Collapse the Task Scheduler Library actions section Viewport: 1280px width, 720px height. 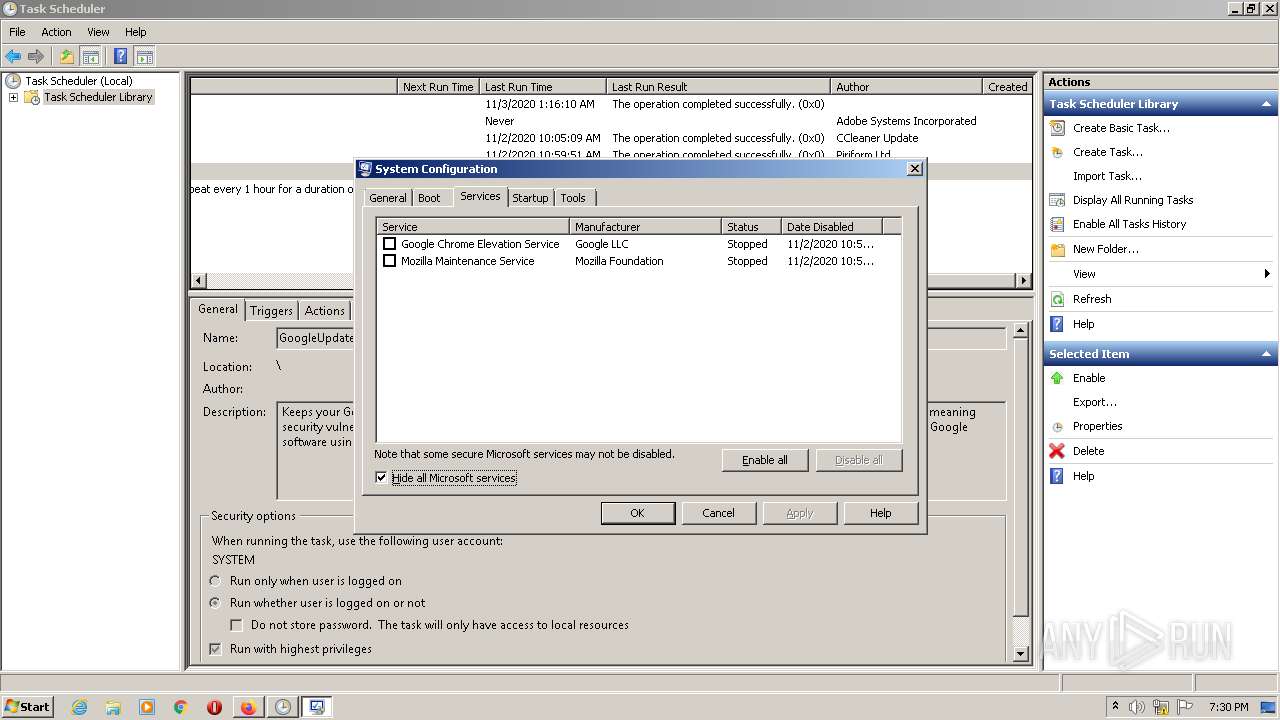click(x=1266, y=104)
